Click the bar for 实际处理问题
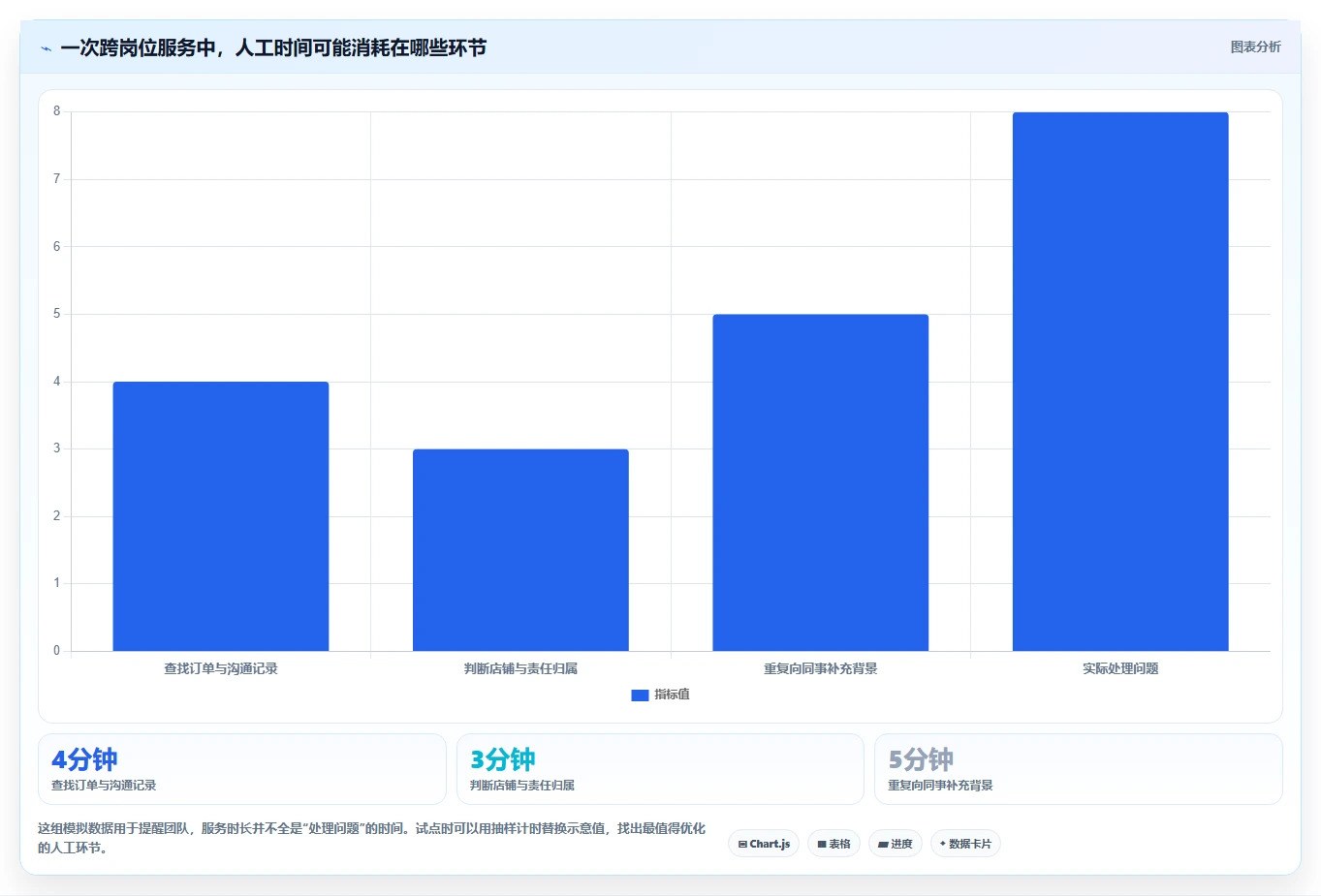This screenshot has height=896, width=1321. (x=1120, y=382)
